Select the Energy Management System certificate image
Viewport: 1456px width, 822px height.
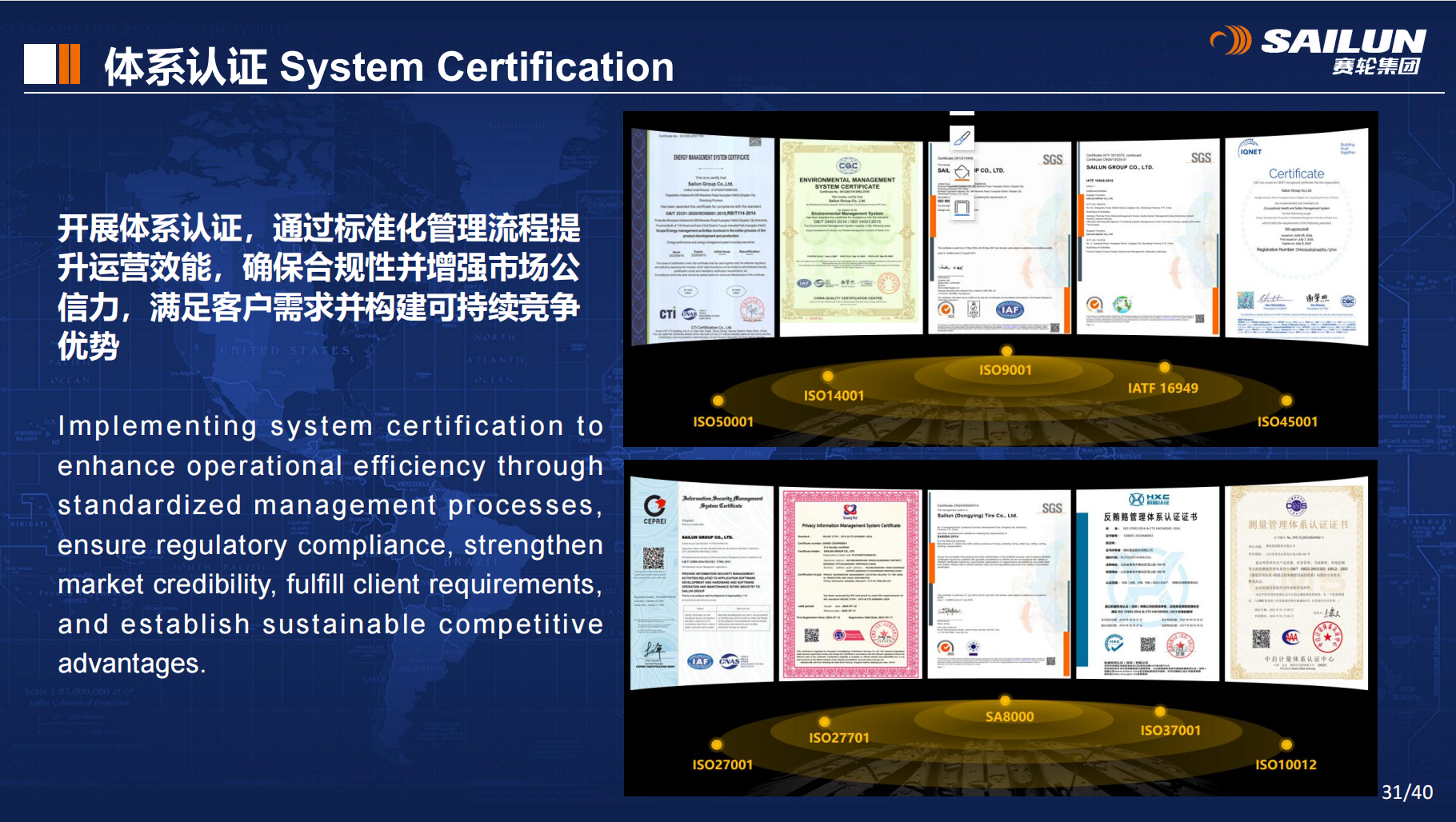click(704, 238)
